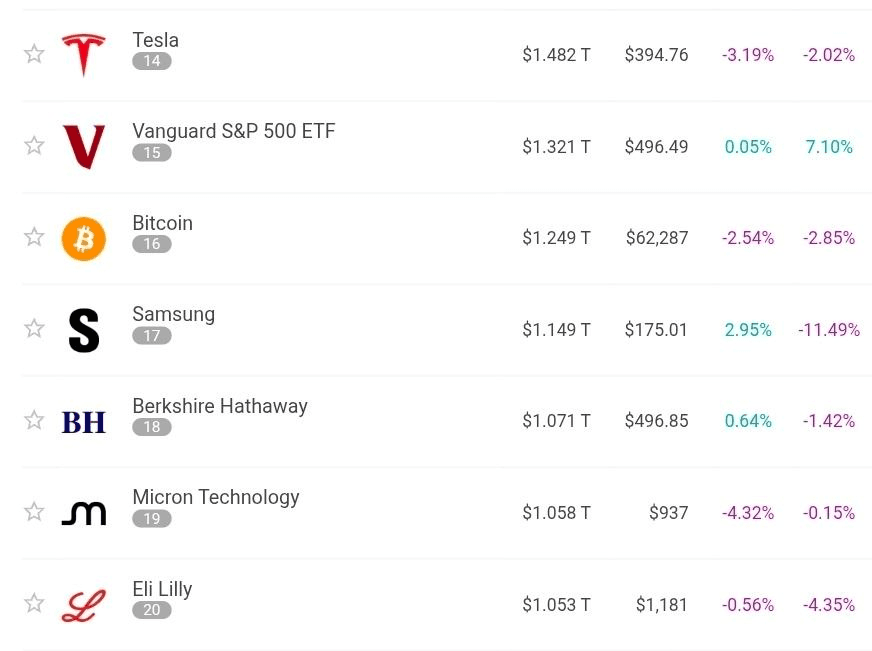Star Vanguard S&P 500 ETF as favorite
Viewport: 872px width, 651px height.
(34, 145)
